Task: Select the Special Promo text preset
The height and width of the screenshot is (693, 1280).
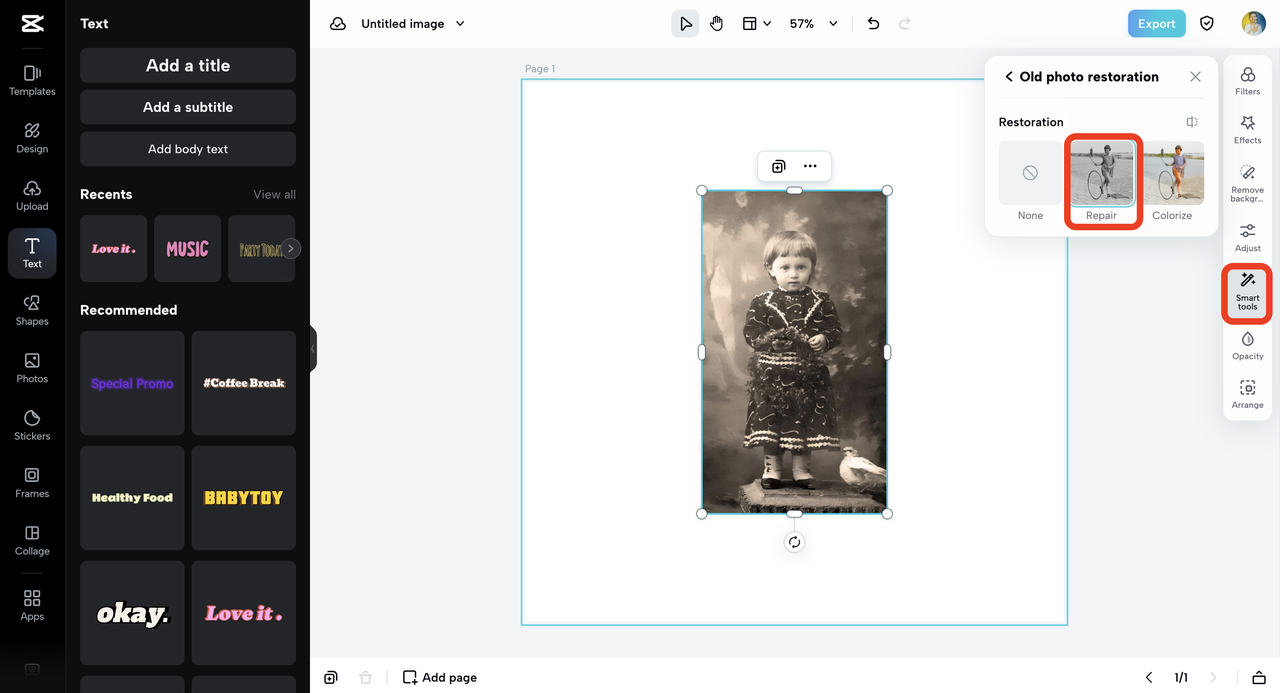Action: [132, 383]
